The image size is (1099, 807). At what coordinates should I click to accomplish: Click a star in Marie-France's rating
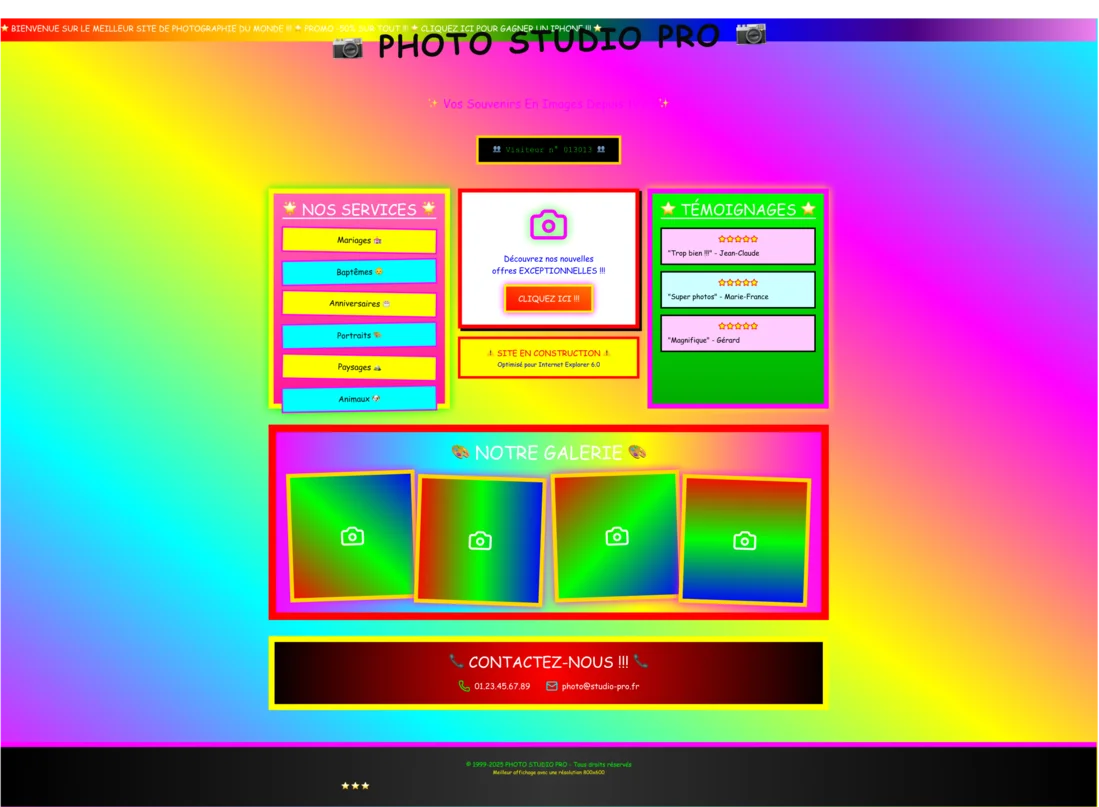pos(737,282)
